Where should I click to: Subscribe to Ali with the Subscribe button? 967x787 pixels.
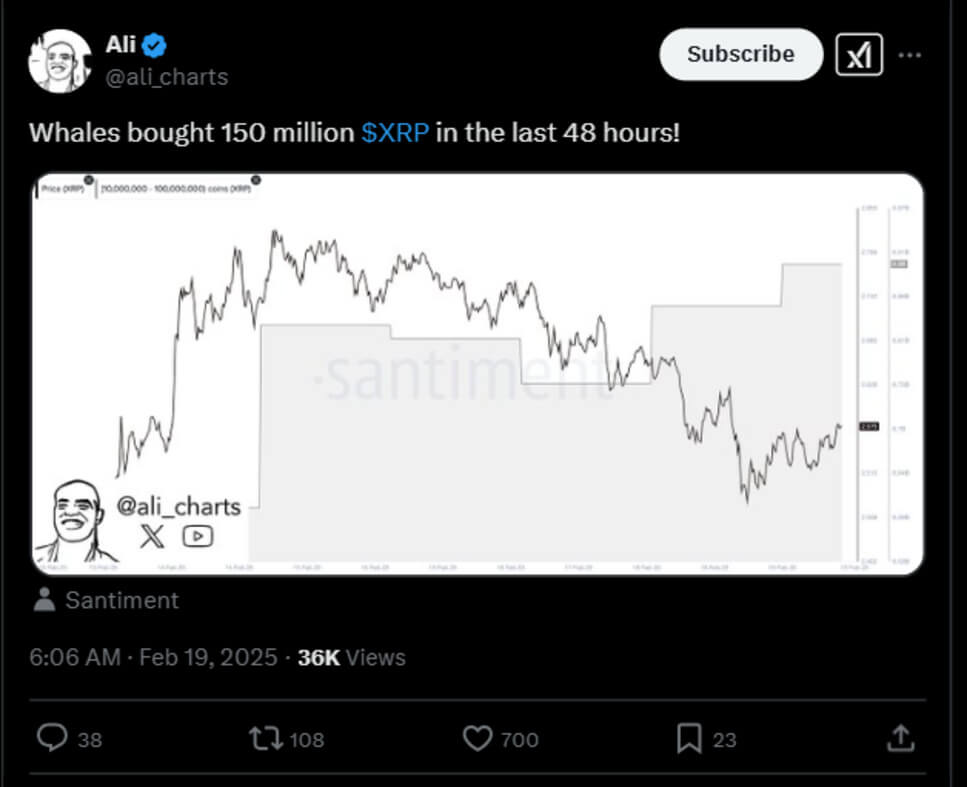740,54
